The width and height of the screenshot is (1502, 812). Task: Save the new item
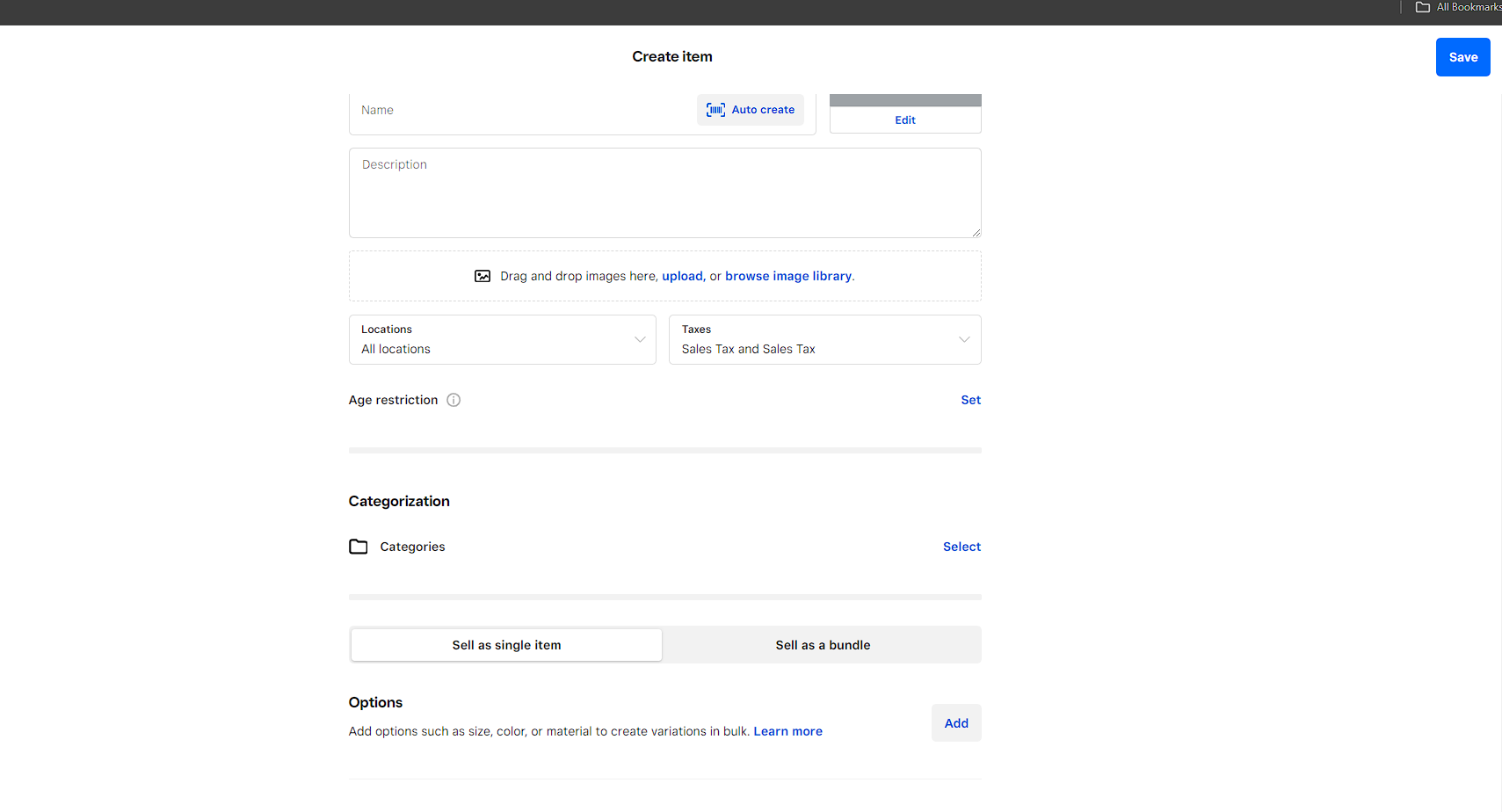[1463, 57]
